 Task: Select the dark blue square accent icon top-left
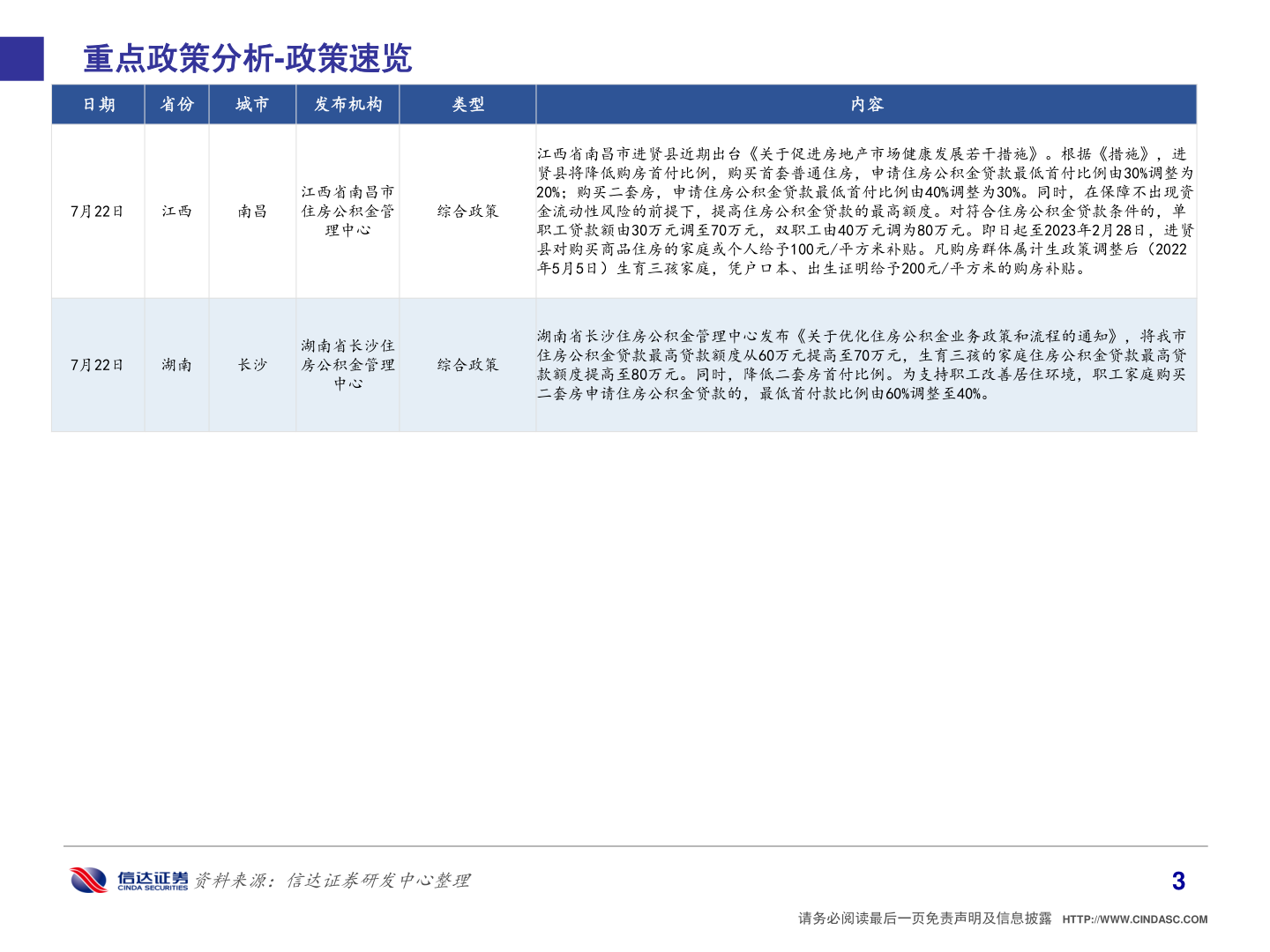point(21,59)
